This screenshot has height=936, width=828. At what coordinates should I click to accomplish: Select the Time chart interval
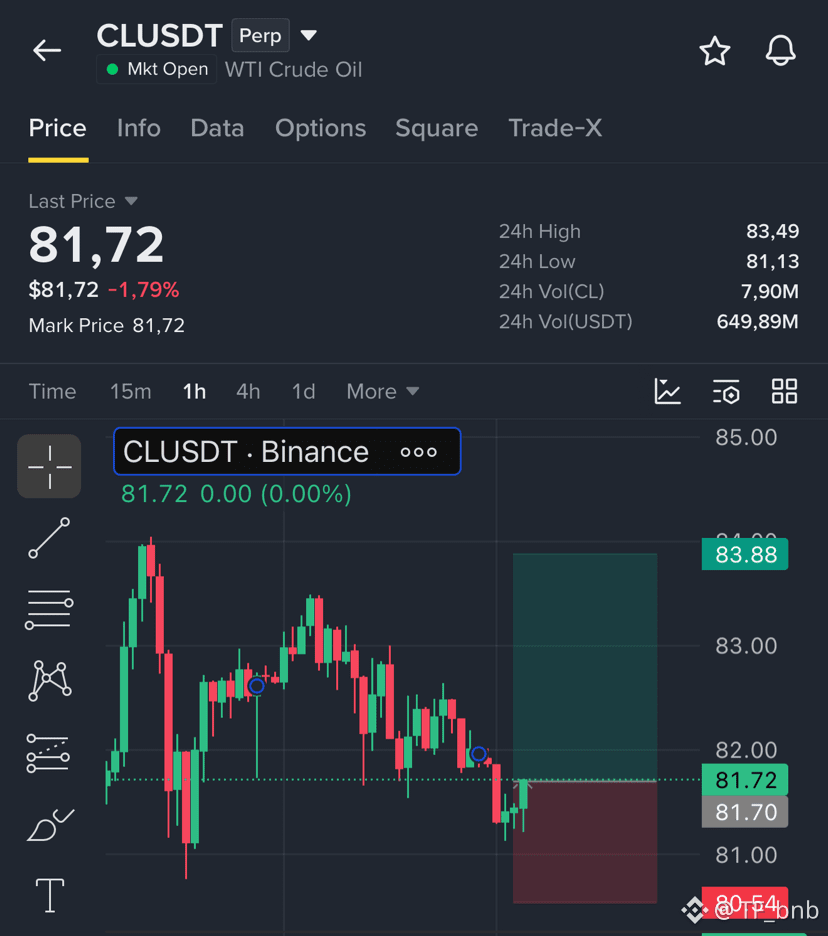click(53, 392)
